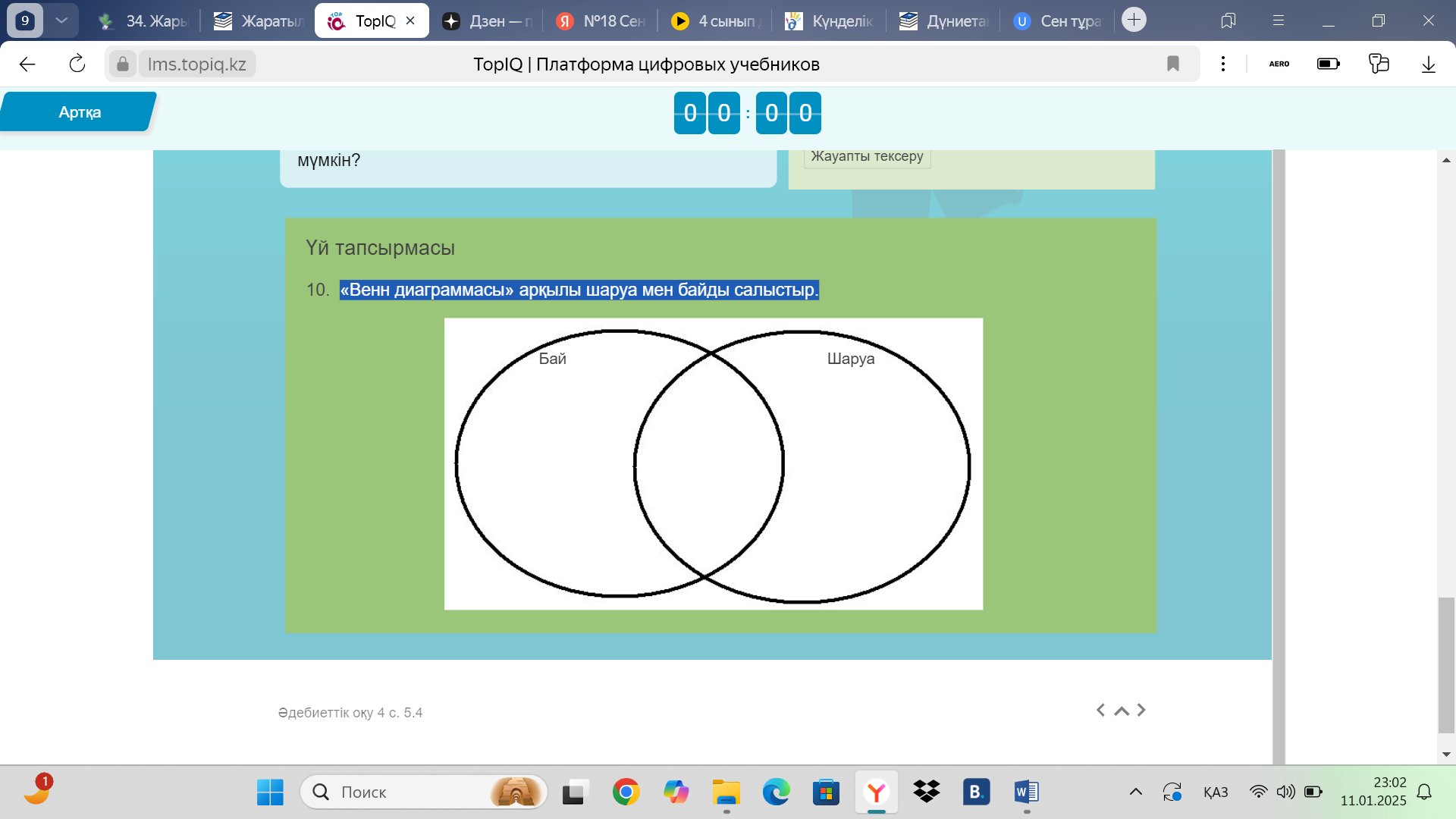
Task: Go to previous page chevron
Action: point(1100,710)
